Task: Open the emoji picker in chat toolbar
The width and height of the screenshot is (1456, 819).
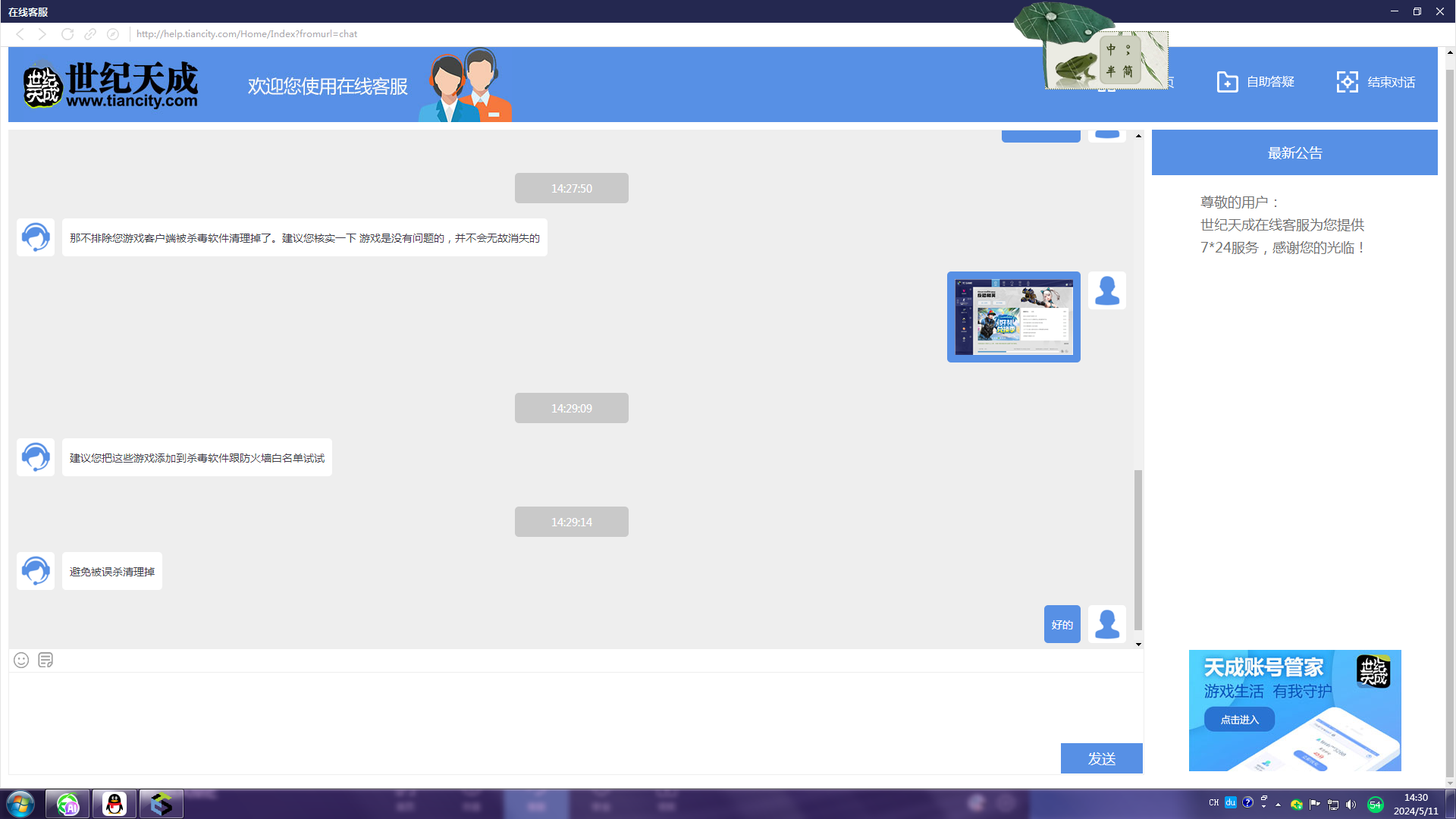Action: [x=21, y=660]
